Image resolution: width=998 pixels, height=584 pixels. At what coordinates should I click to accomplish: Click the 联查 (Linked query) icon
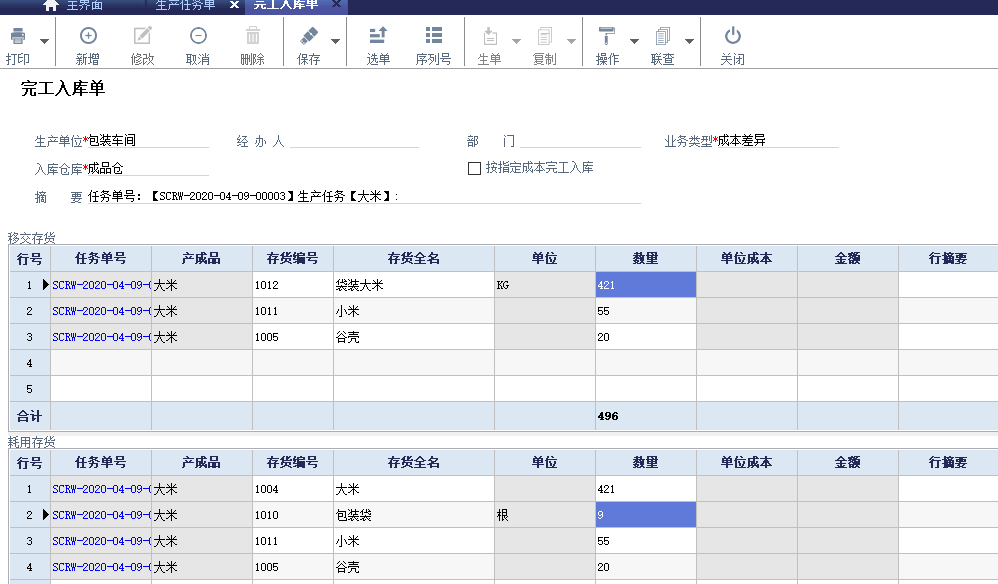(x=662, y=37)
